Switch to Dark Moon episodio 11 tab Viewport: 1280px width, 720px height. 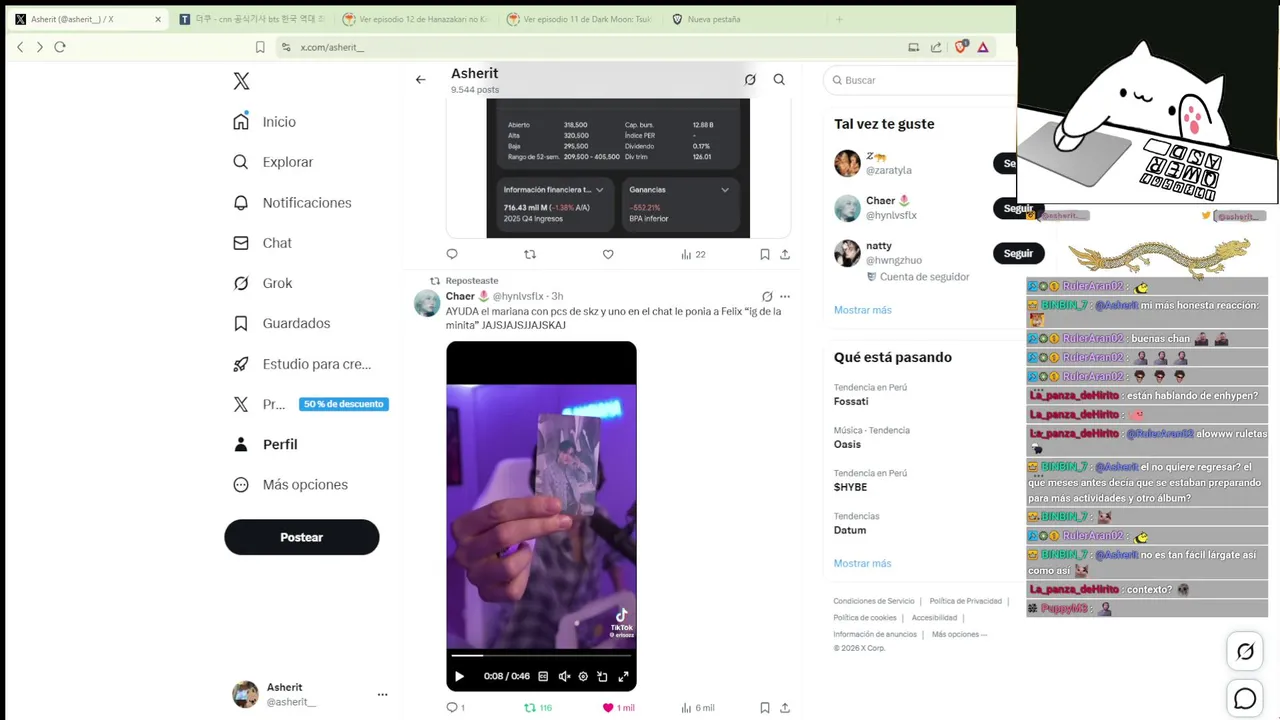579,19
